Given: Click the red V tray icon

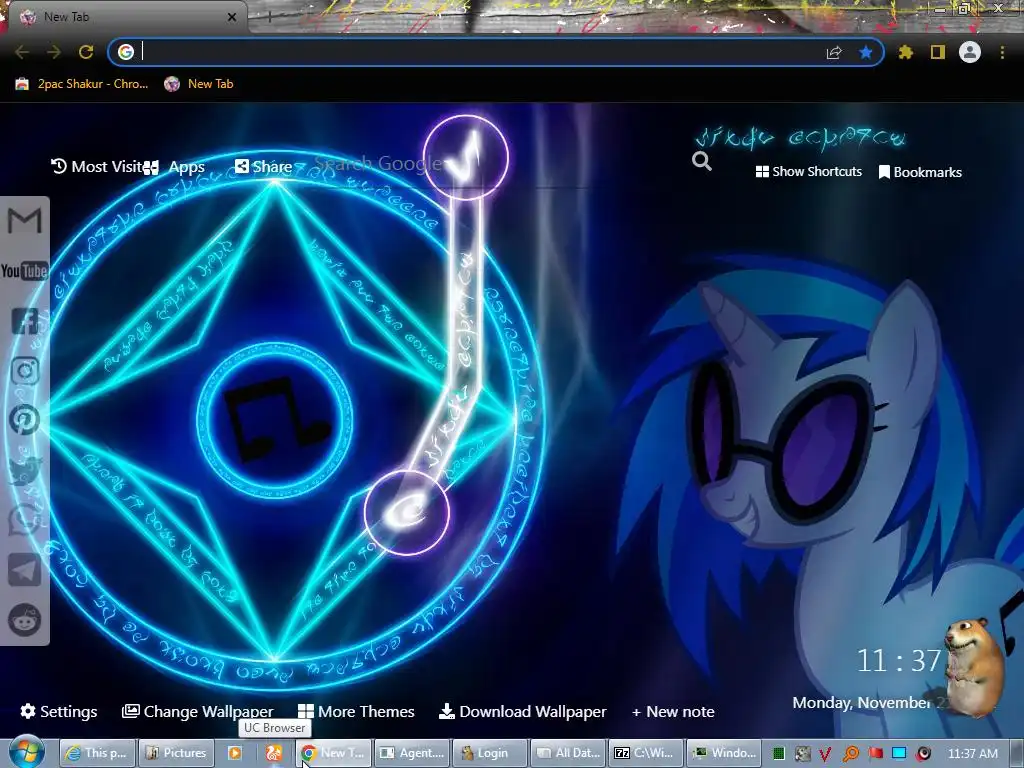Looking at the screenshot, I should [x=825, y=754].
